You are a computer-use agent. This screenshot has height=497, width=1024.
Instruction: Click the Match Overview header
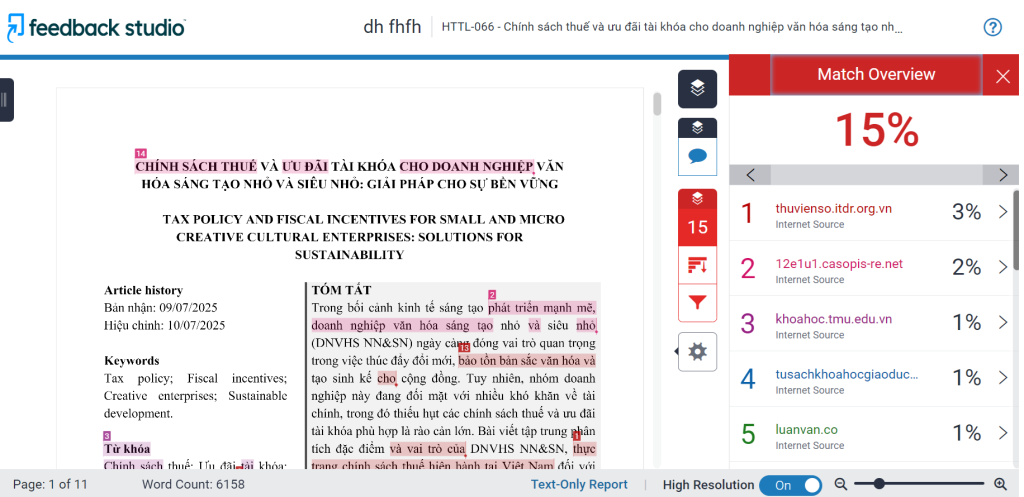tap(876, 74)
